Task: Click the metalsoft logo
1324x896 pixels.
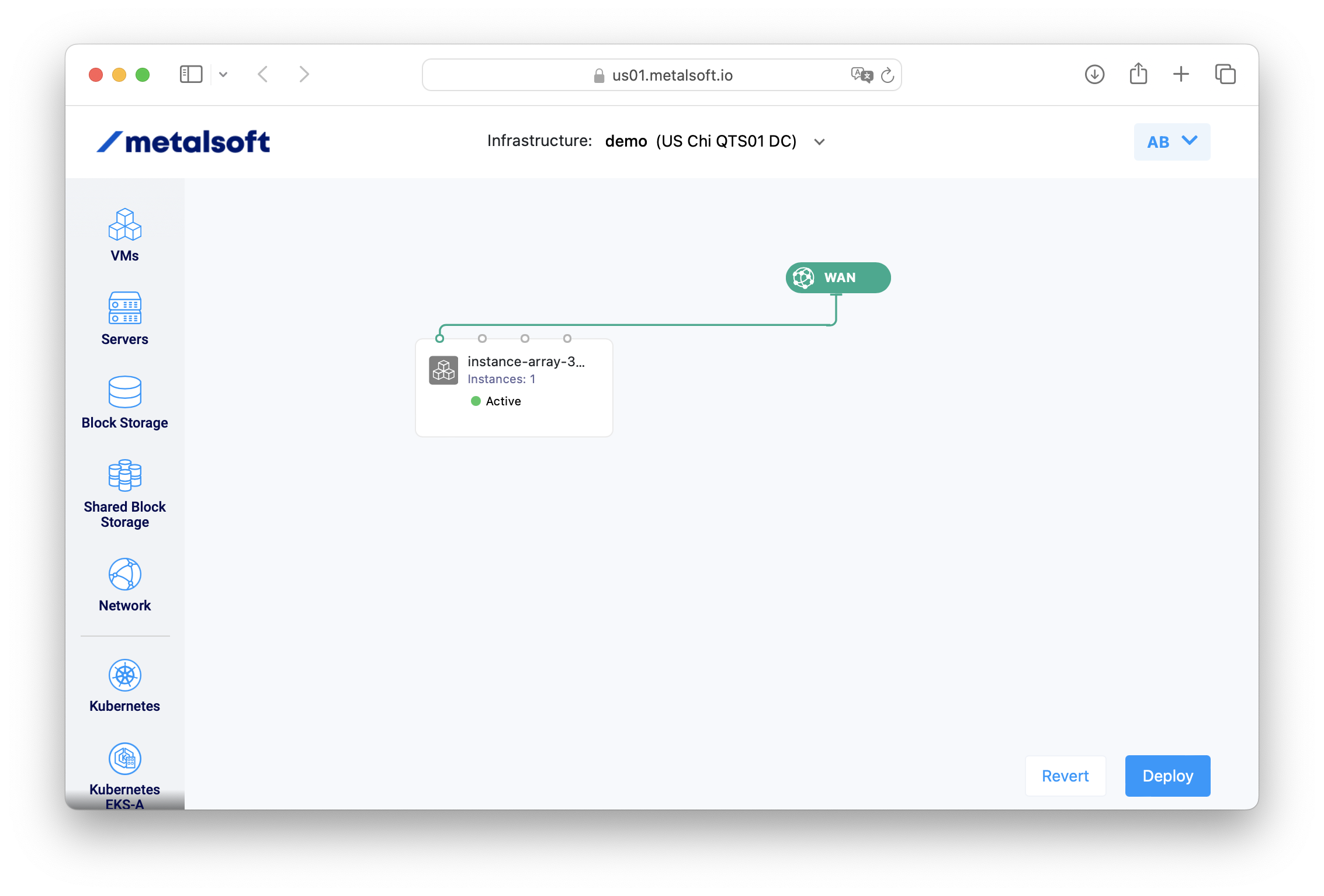Action: tap(183, 141)
